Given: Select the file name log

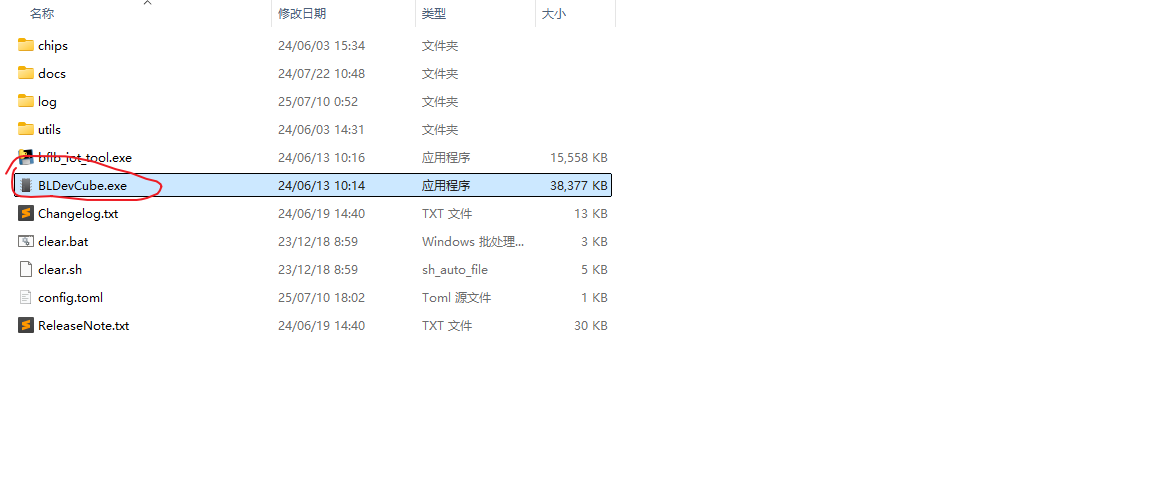Looking at the screenshot, I should coord(47,102).
